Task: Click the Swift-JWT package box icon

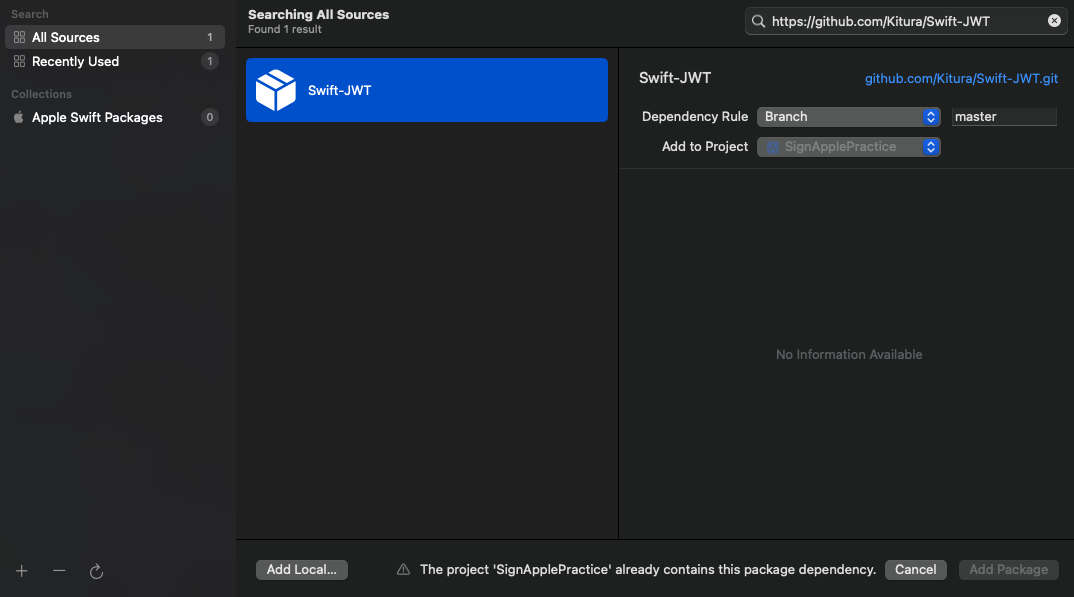Action: click(275, 90)
